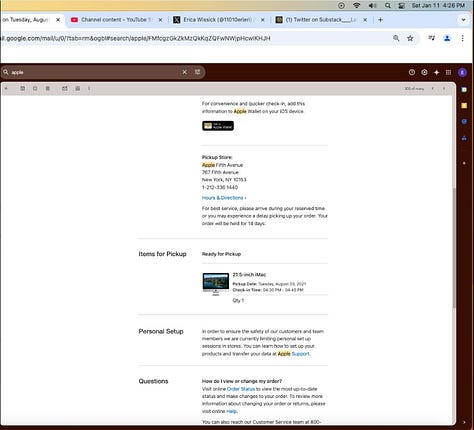Click the 'Items for Pickup' heading

pyautogui.click(x=162, y=254)
